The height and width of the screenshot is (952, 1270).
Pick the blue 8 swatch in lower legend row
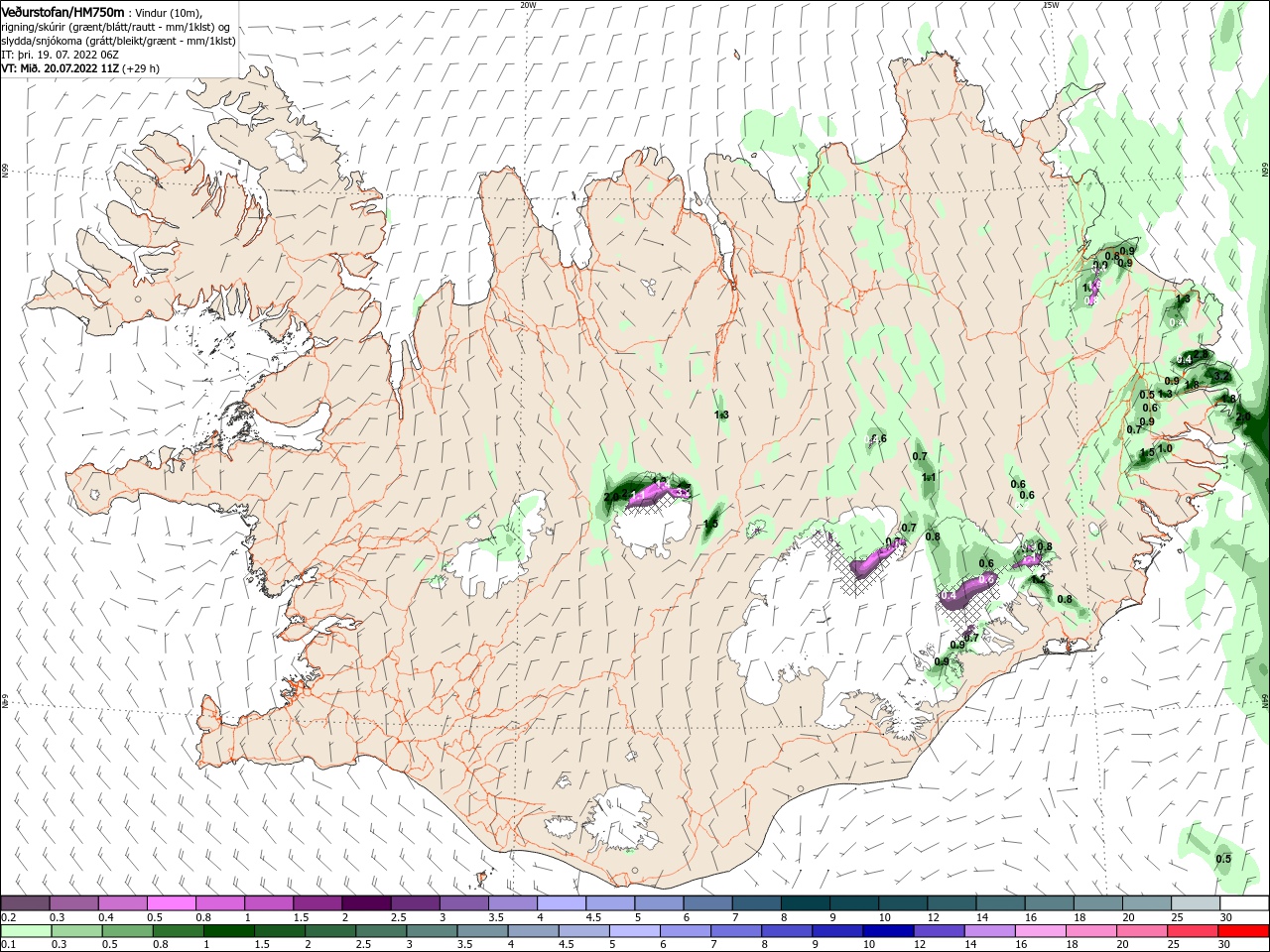[x=787, y=931]
